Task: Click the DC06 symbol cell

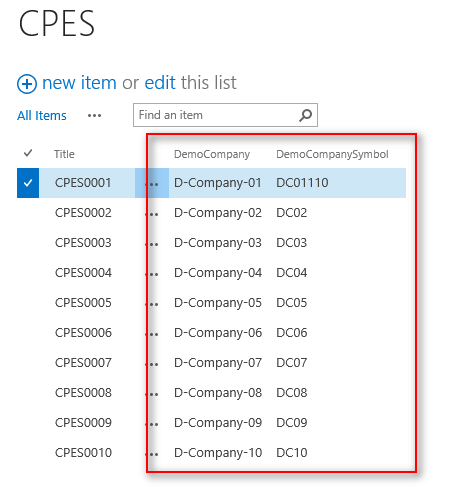Action: tap(292, 333)
